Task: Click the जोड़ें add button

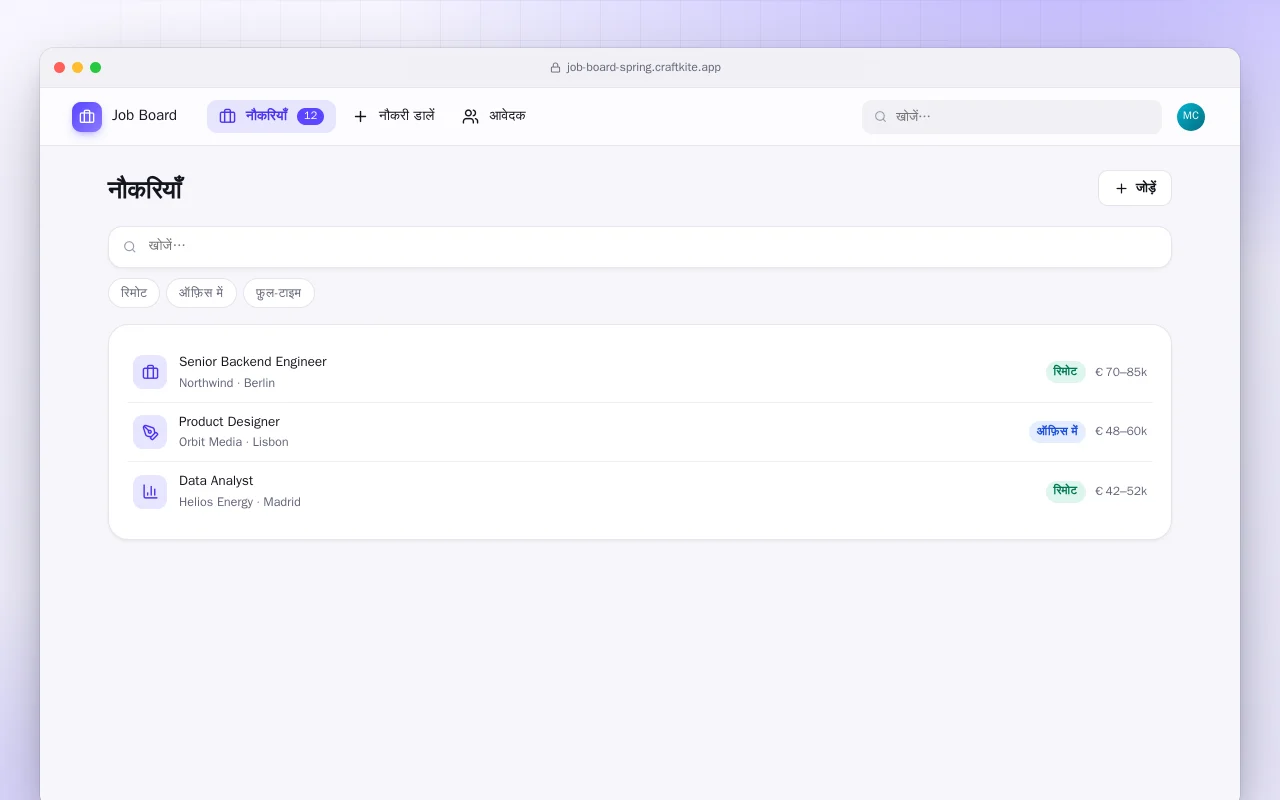Action: (1135, 188)
